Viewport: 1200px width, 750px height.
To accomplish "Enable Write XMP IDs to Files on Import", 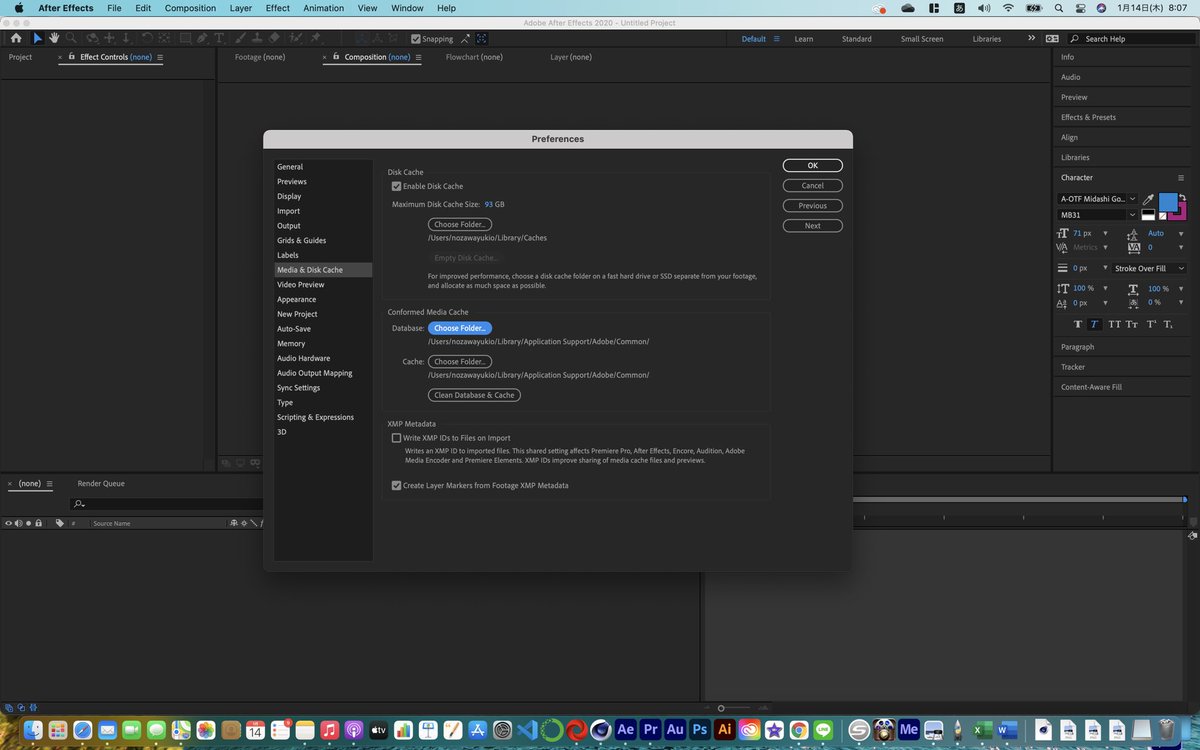I will pyautogui.click(x=396, y=438).
